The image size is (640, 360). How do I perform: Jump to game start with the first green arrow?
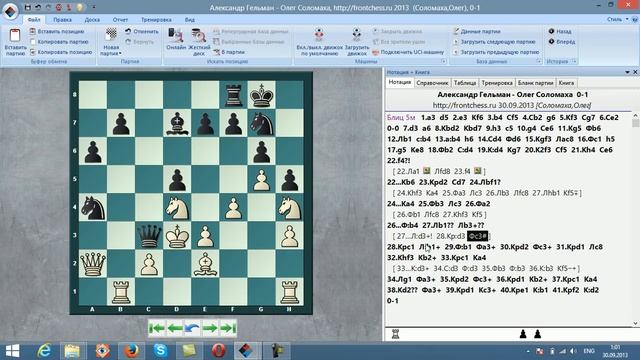pos(156,328)
